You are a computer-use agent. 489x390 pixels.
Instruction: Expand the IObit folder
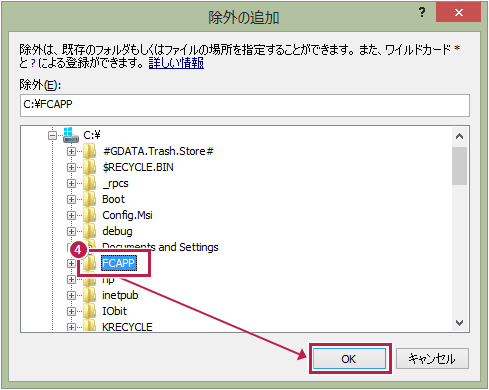[71, 311]
